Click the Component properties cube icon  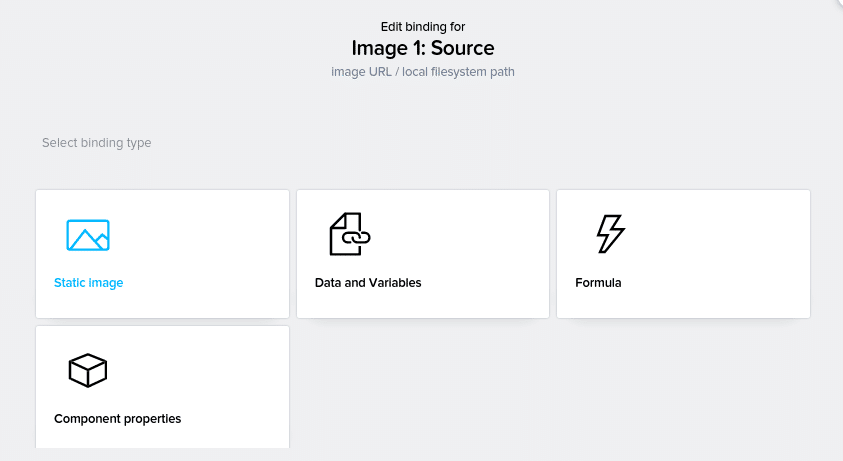(88, 370)
